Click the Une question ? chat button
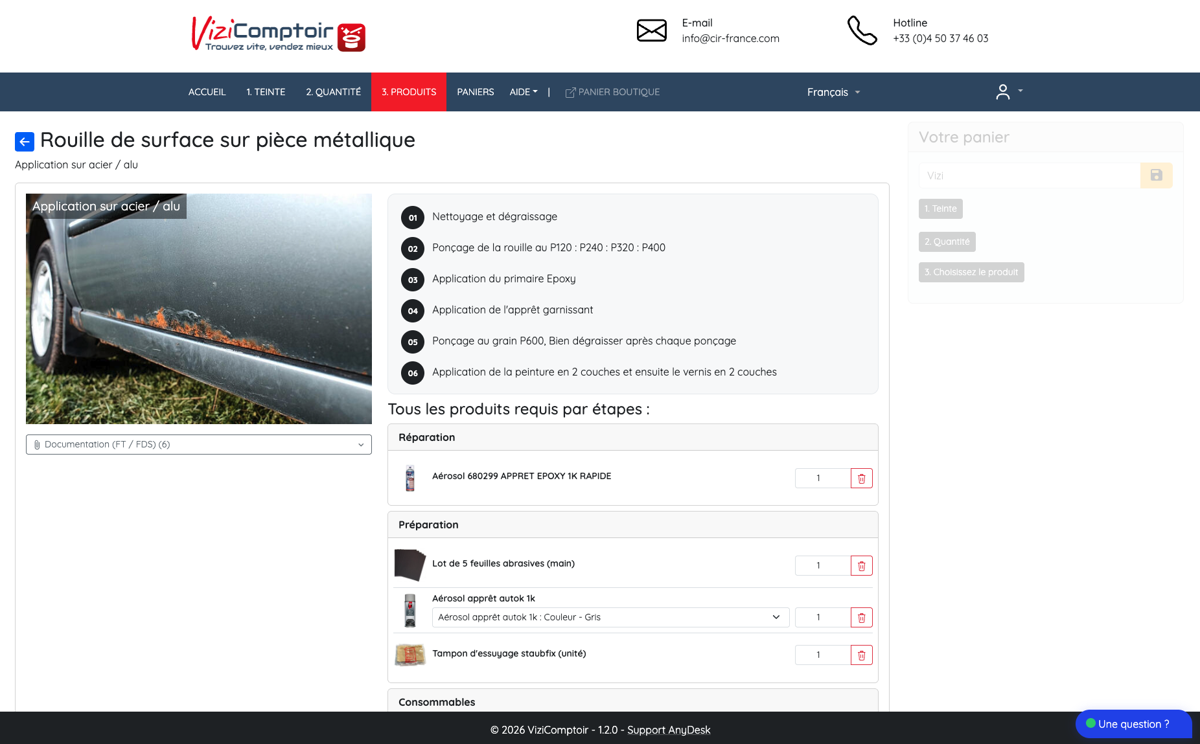Viewport: 1200px width, 744px height. (1133, 724)
